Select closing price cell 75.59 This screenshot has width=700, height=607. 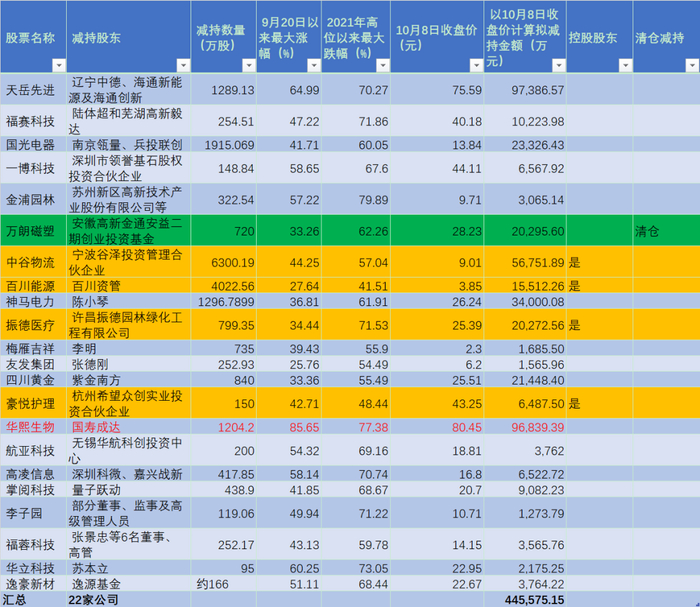[x=437, y=89]
